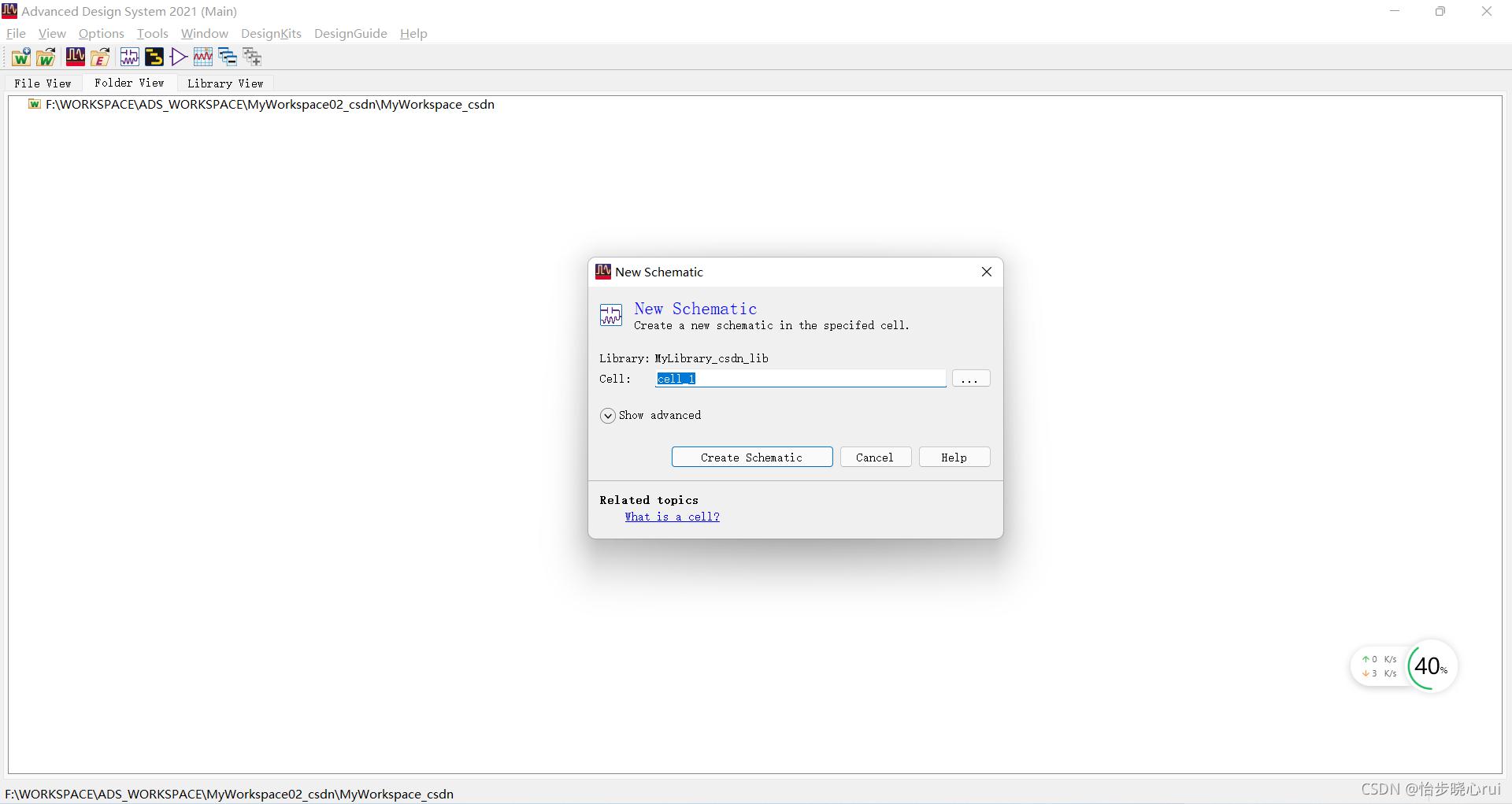Open the 'What is a cell?' link

tap(673, 517)
